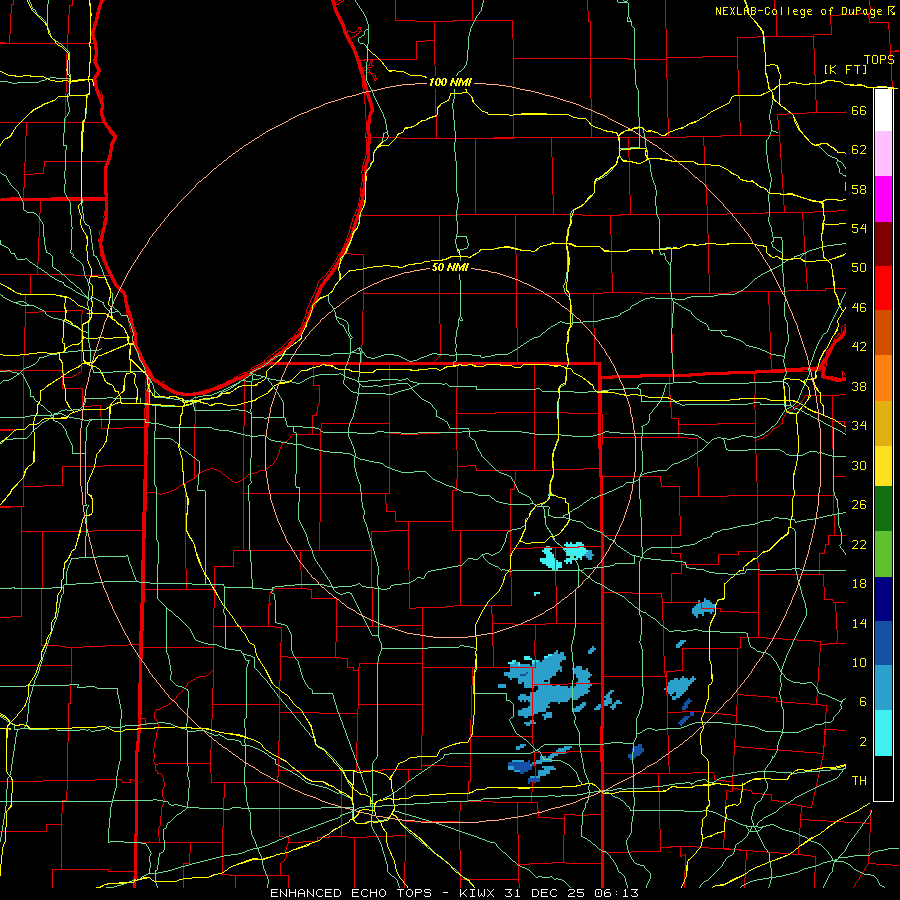Click the legend value '62'
Screen dimensions: 900x900
point(859,150)
